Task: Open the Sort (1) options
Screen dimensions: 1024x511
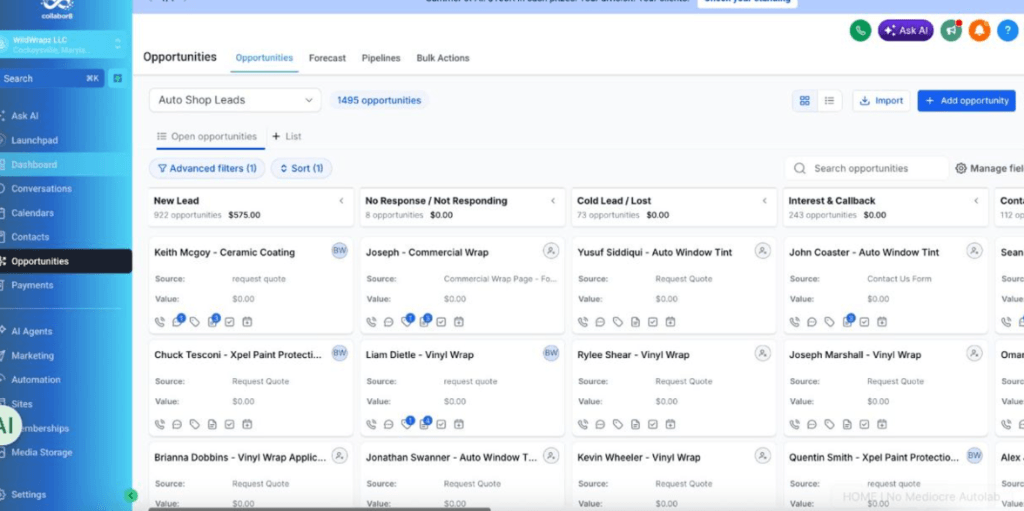Action: coord(302,169)
